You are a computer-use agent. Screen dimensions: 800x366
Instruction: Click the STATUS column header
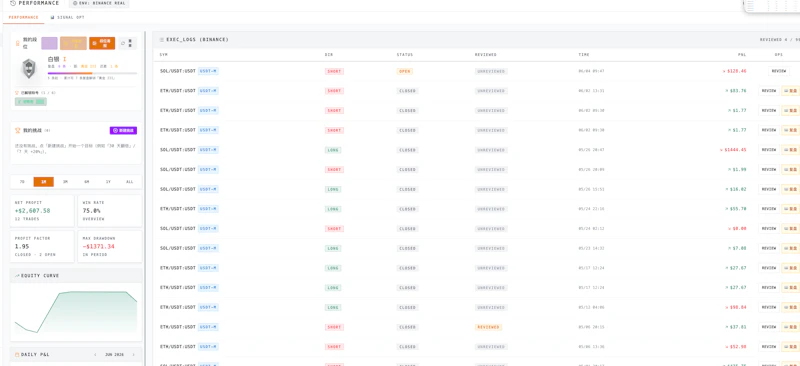click(x=405, y=55)
